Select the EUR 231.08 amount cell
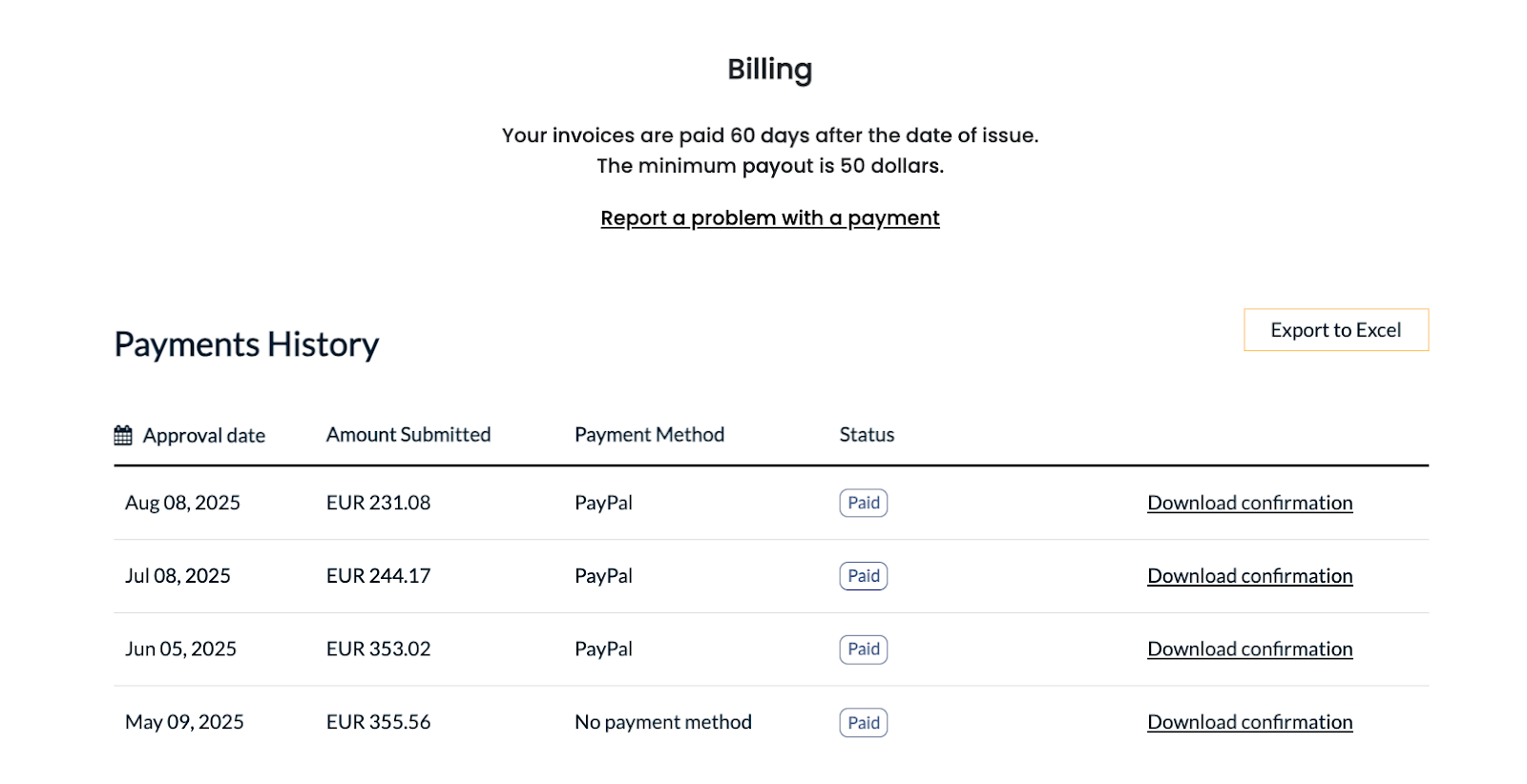The width and height of the screenshot is (1527, 784). point(378,503)
